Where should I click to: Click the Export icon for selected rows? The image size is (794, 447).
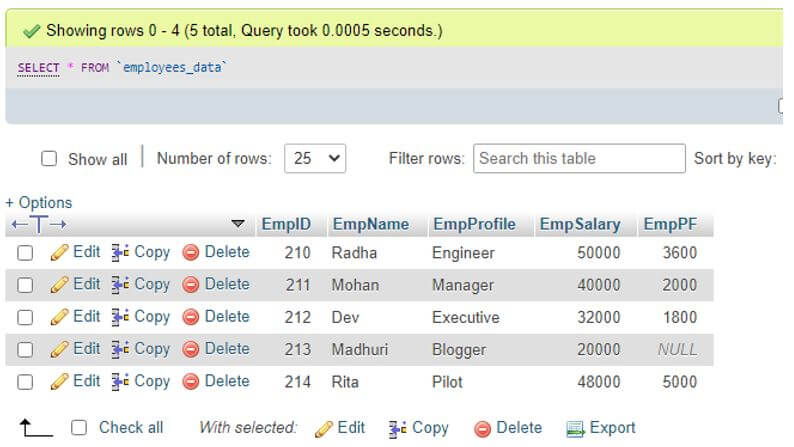(x=575, y=428)
